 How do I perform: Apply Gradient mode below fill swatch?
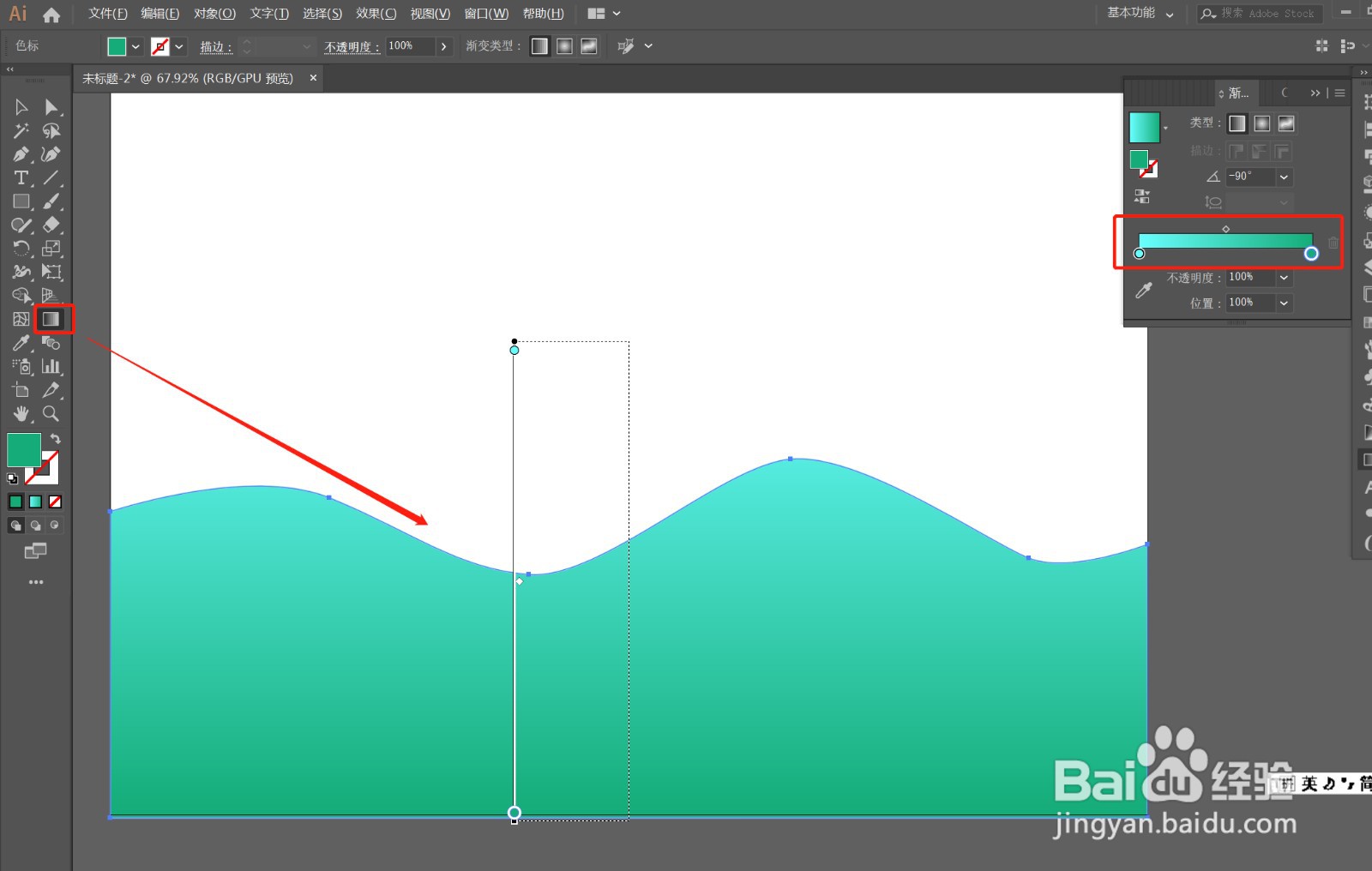pyautogui.click(x=35, y=502)
